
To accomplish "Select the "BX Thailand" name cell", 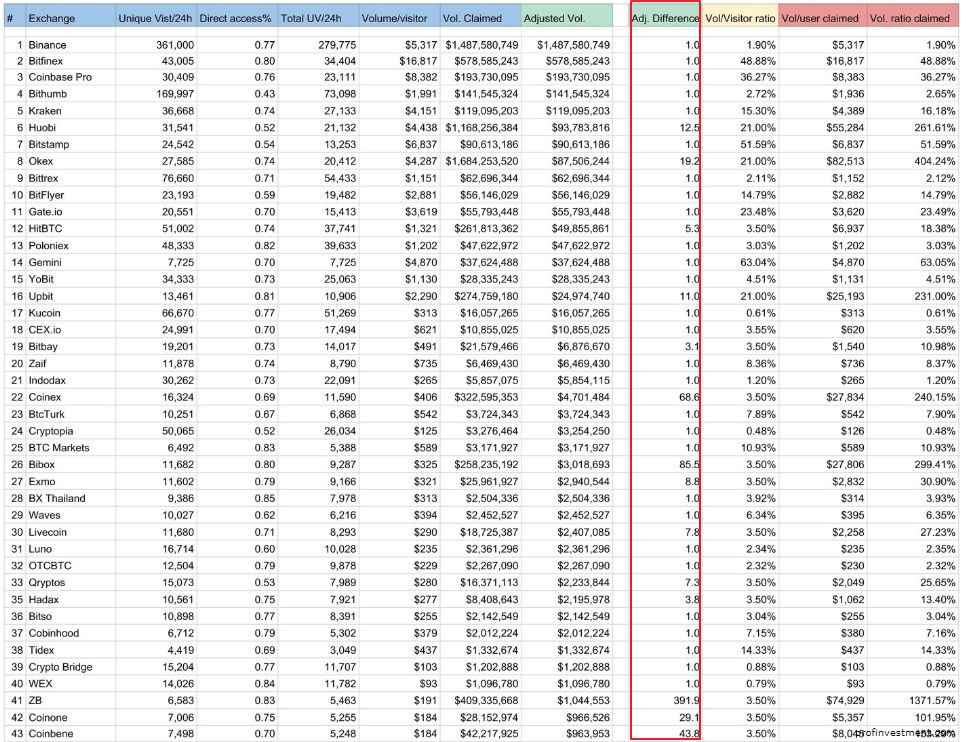I will tap(57, 498).
